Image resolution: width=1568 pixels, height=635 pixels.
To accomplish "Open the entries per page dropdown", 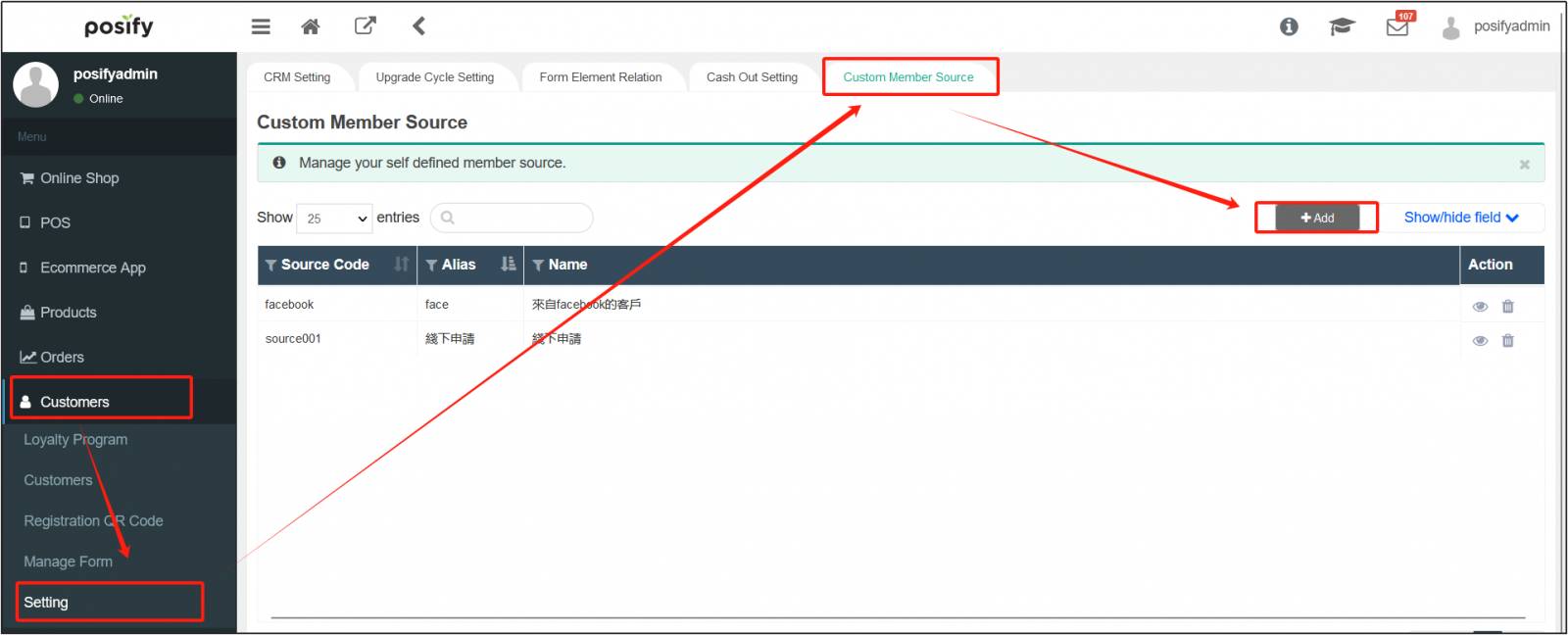I will point(334,219).
